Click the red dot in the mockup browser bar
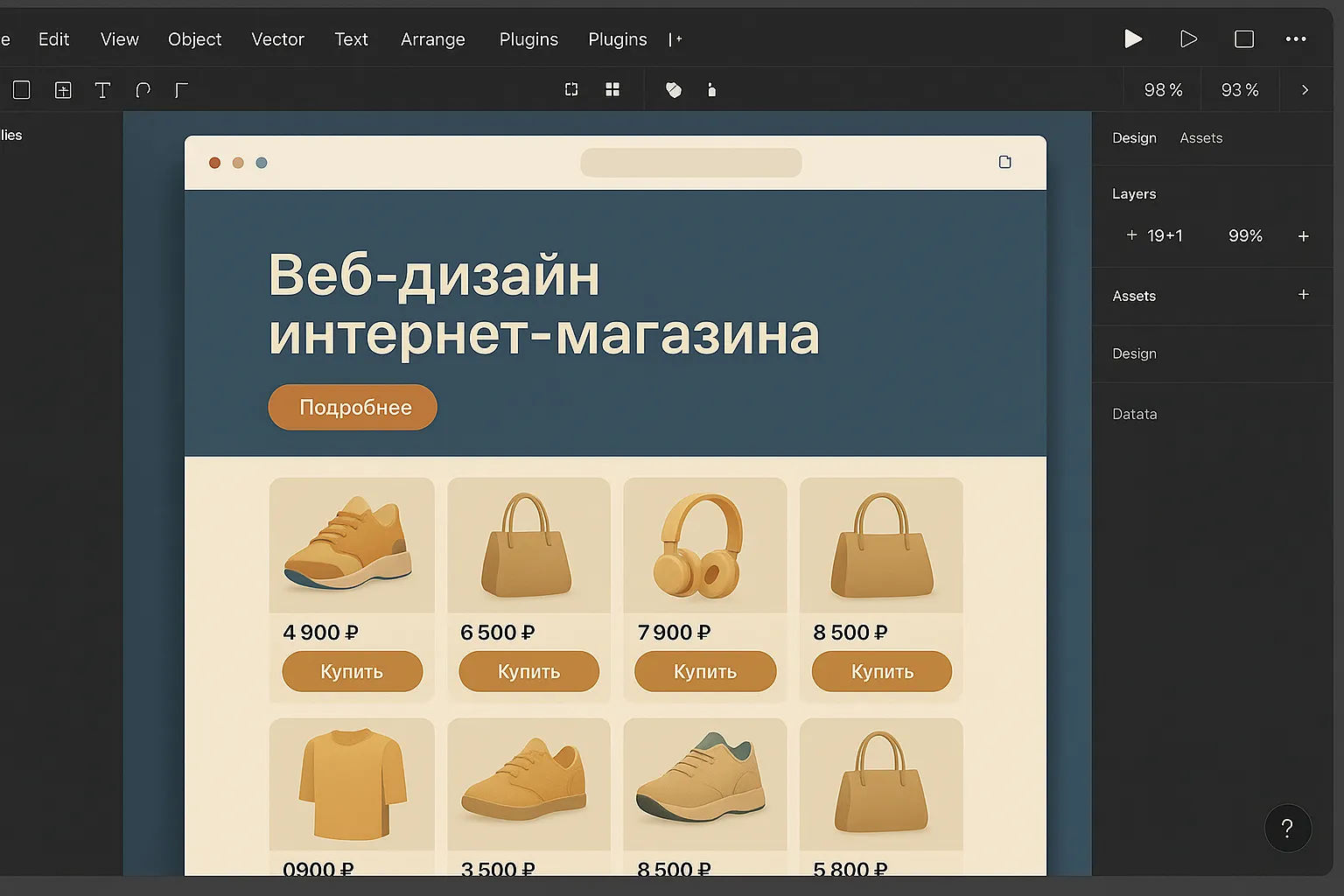The image size is (1344, 896). pos(214,163)
